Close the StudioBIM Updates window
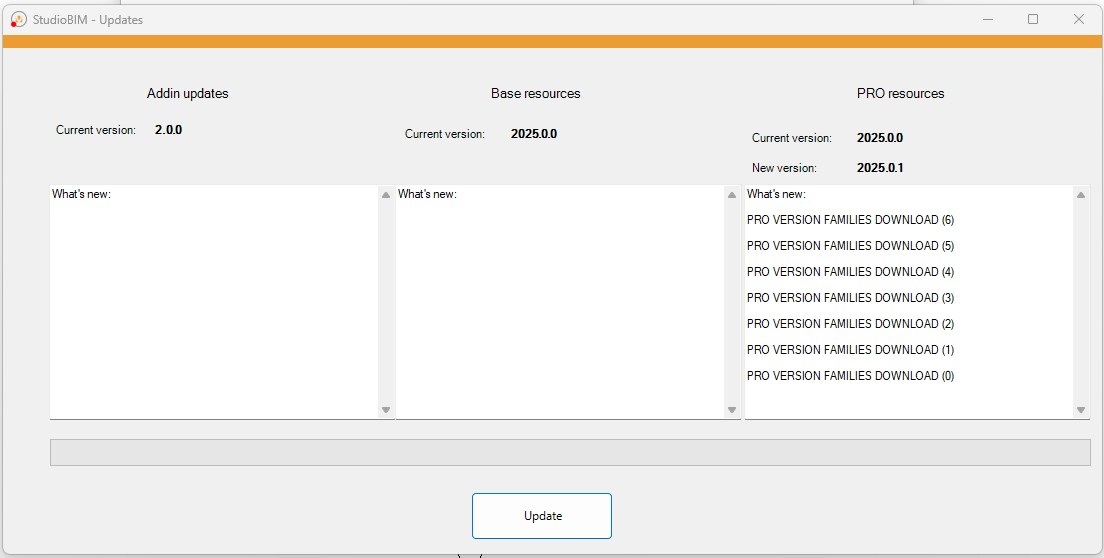Viewport: 1104px width, 558px height. 1079,20
